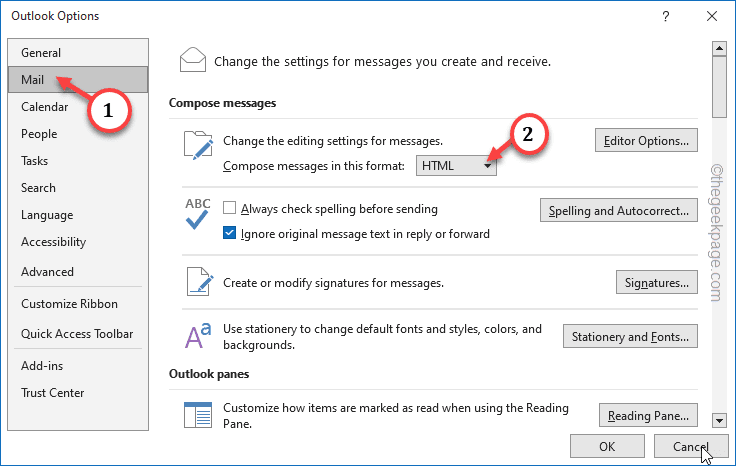Open the compose message format HTML dropdown
736x466 pixels.
(456, 166)
